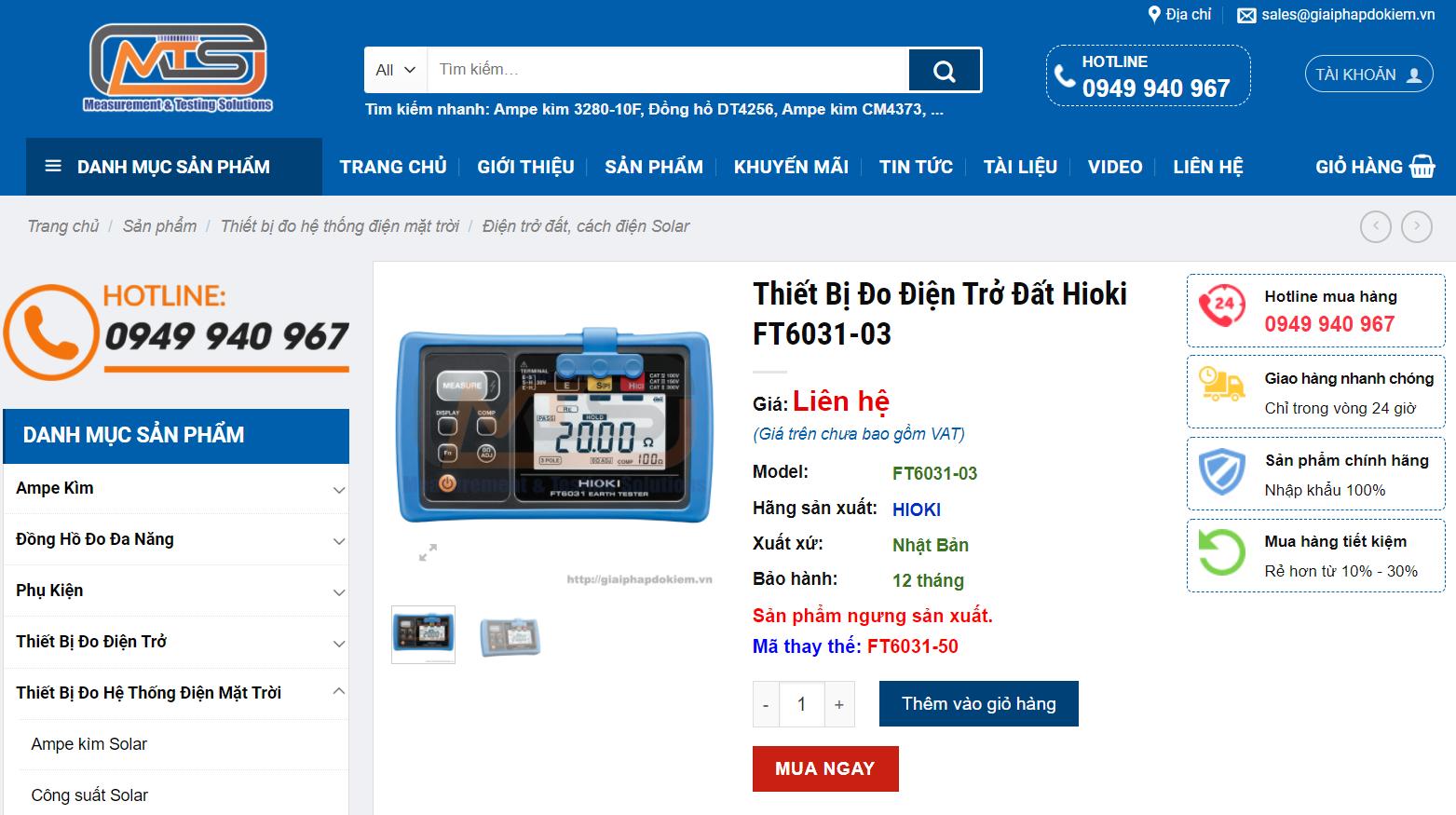The image size is (1456, 815).
Task: Click the magnifier search button
Action: pos(945,71)
